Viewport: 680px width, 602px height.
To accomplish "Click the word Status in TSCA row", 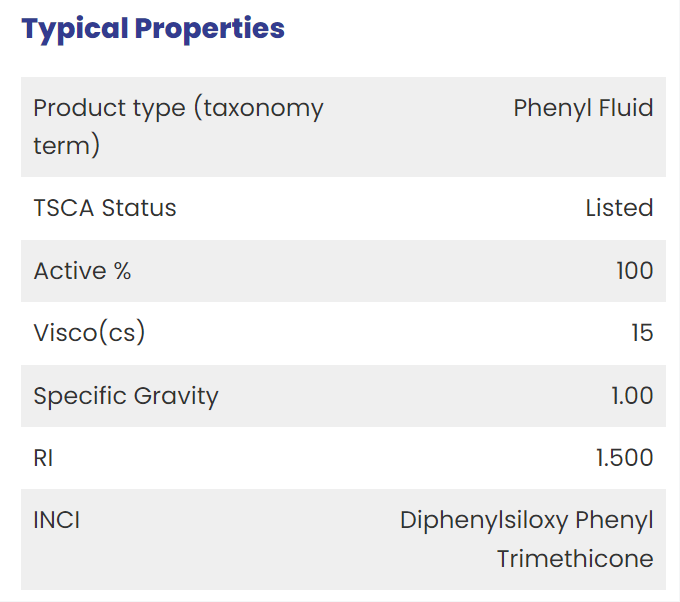I will 139,208.
